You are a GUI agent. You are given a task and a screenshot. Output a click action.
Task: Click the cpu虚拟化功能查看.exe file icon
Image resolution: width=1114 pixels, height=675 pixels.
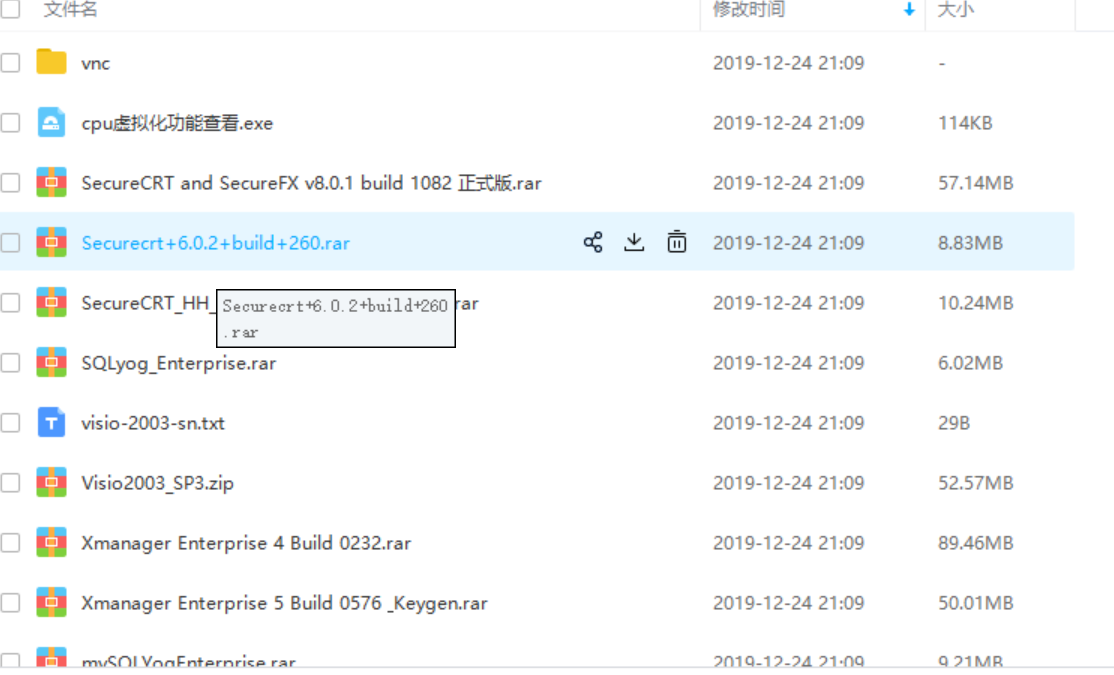click(51, 122)
